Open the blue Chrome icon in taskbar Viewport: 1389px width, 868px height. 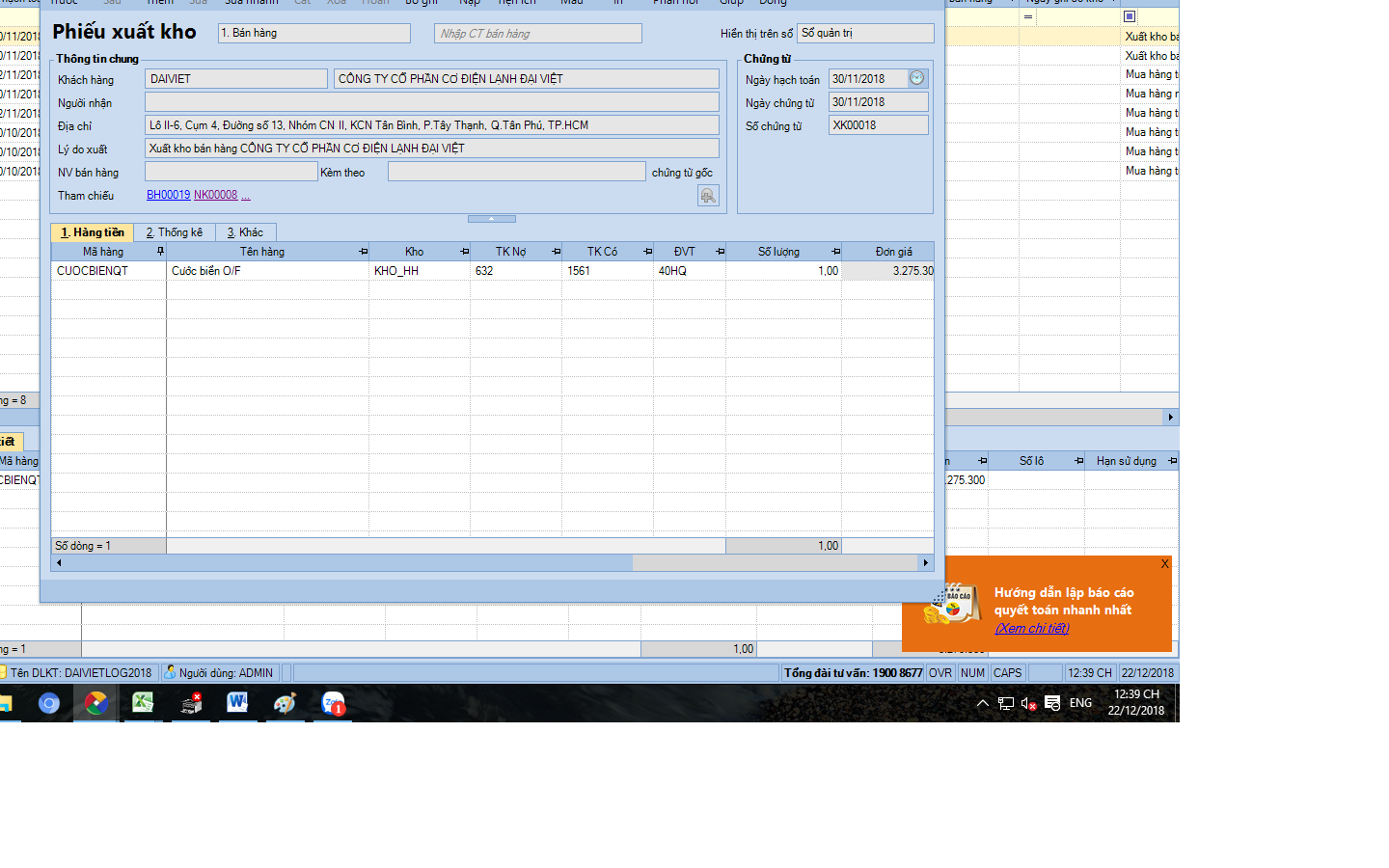point(49,704)
